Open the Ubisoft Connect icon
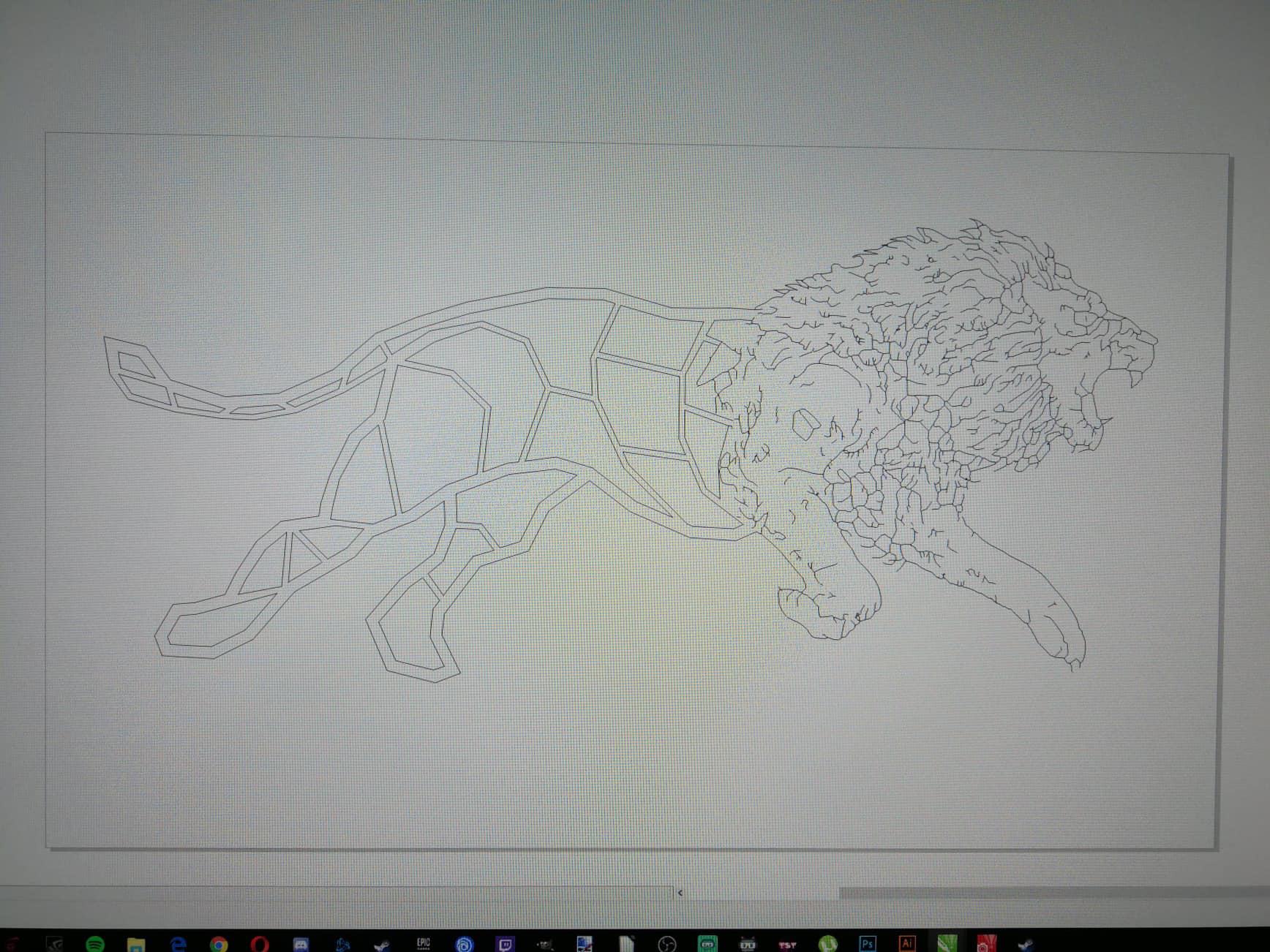 tap(464, 944)
